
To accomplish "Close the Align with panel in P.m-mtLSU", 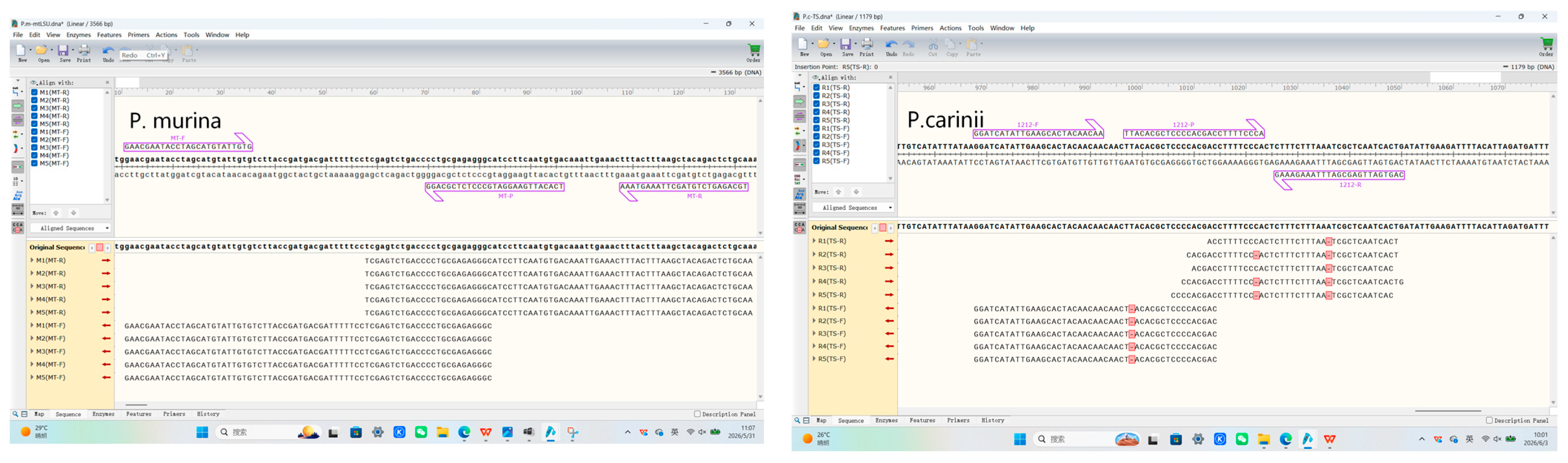I will 108,82.
